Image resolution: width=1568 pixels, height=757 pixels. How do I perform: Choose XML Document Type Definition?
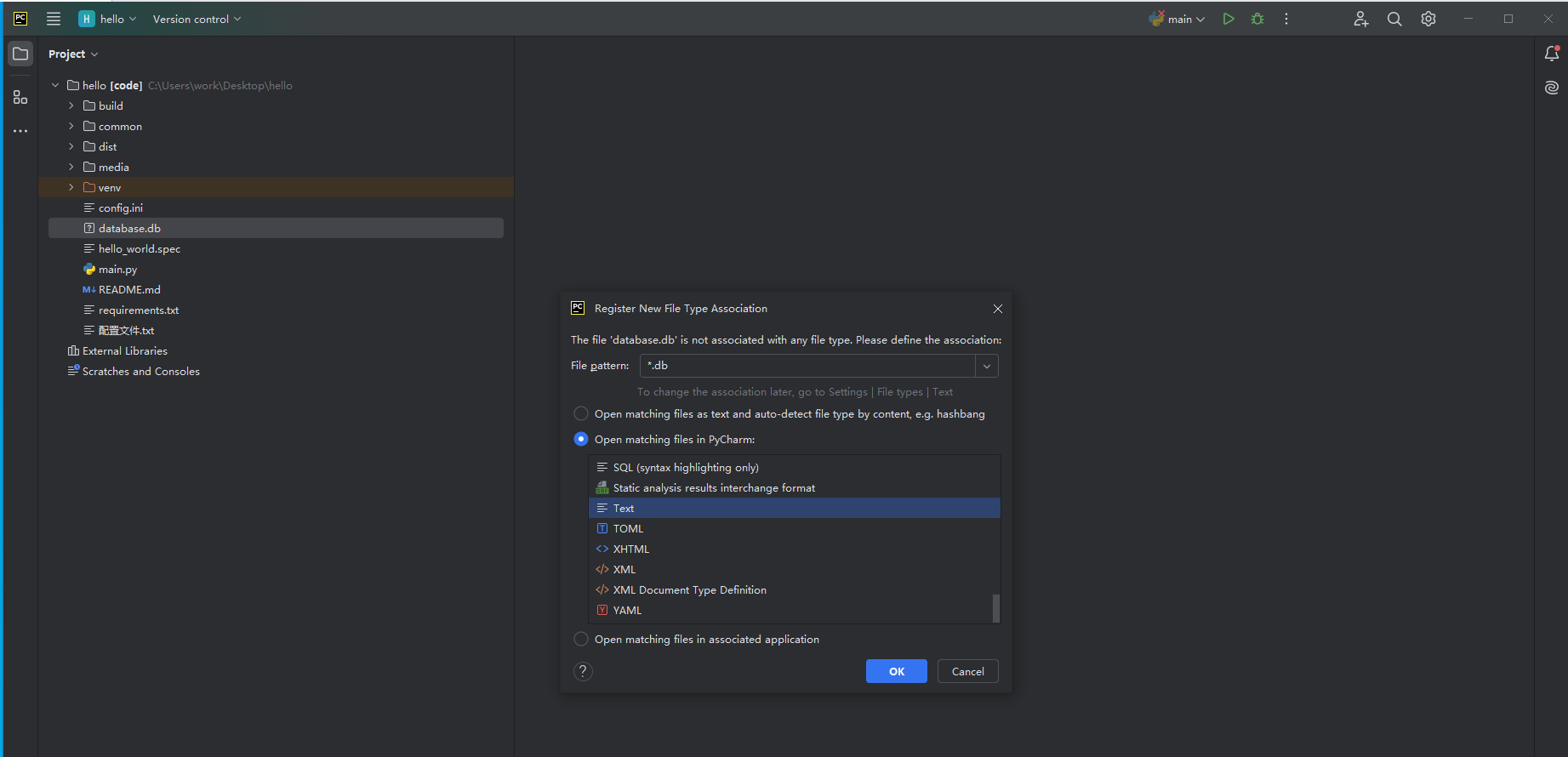tap(795, 589)
